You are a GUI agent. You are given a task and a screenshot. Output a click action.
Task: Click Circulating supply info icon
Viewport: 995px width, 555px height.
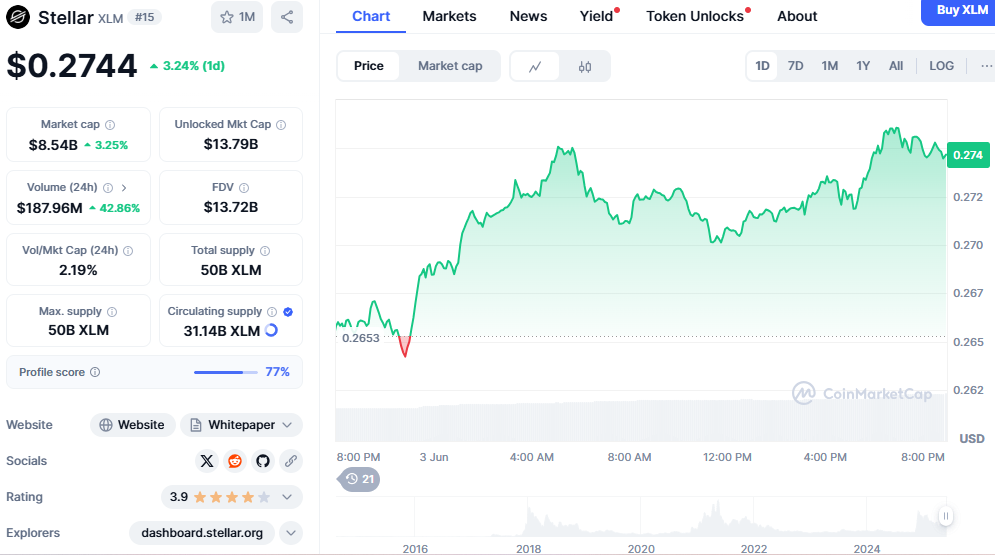coord(272,311)
